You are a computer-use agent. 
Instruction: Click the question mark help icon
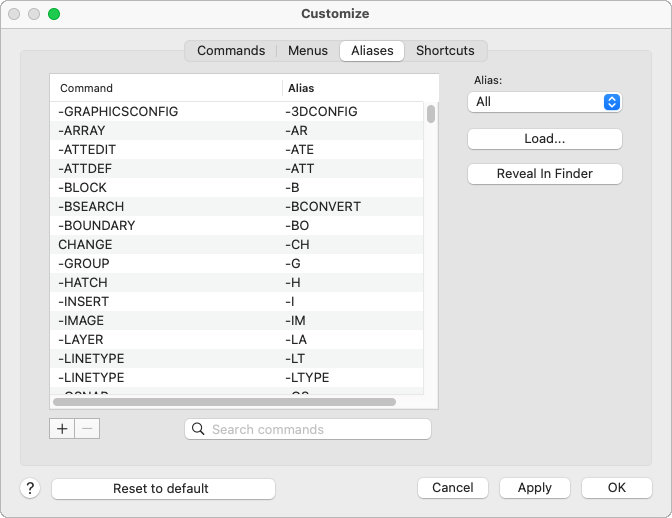coord(30,488)
